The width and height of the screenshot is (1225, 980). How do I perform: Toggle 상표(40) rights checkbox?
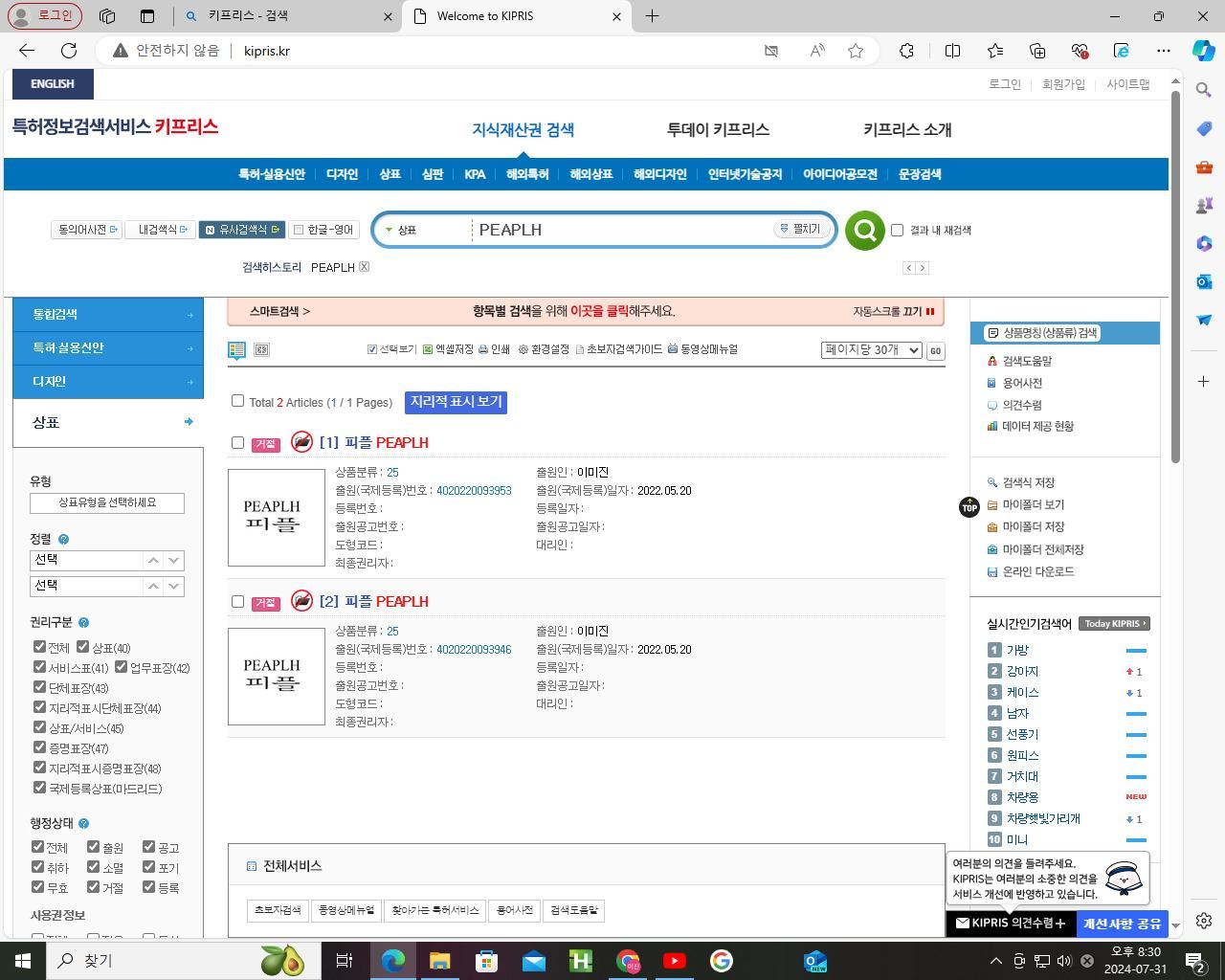[x=83, y=647]
